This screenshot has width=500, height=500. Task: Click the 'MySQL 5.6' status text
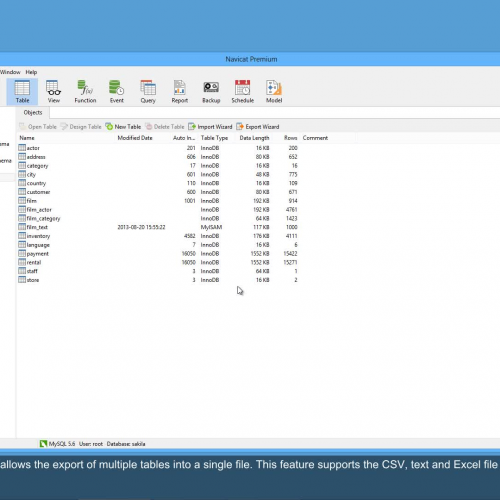coord(62,444)
